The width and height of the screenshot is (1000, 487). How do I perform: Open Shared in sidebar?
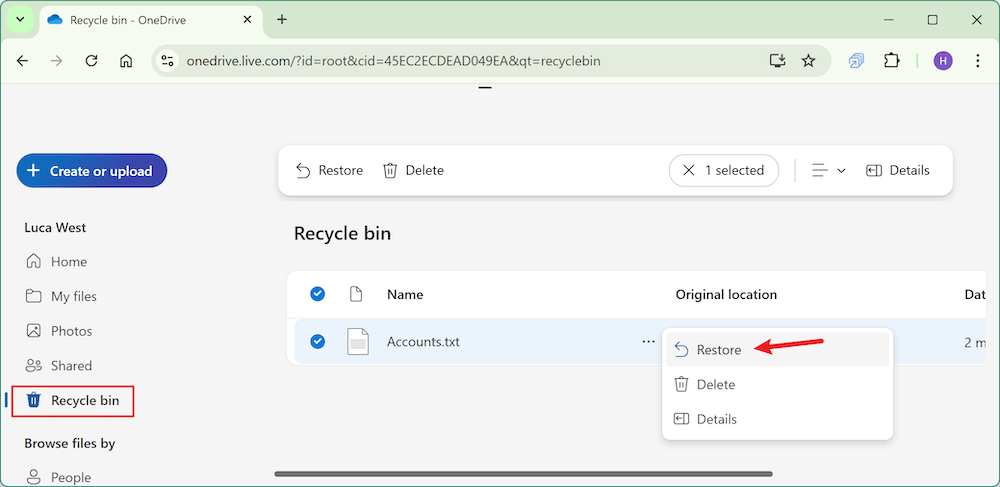[x=59, y=366]
